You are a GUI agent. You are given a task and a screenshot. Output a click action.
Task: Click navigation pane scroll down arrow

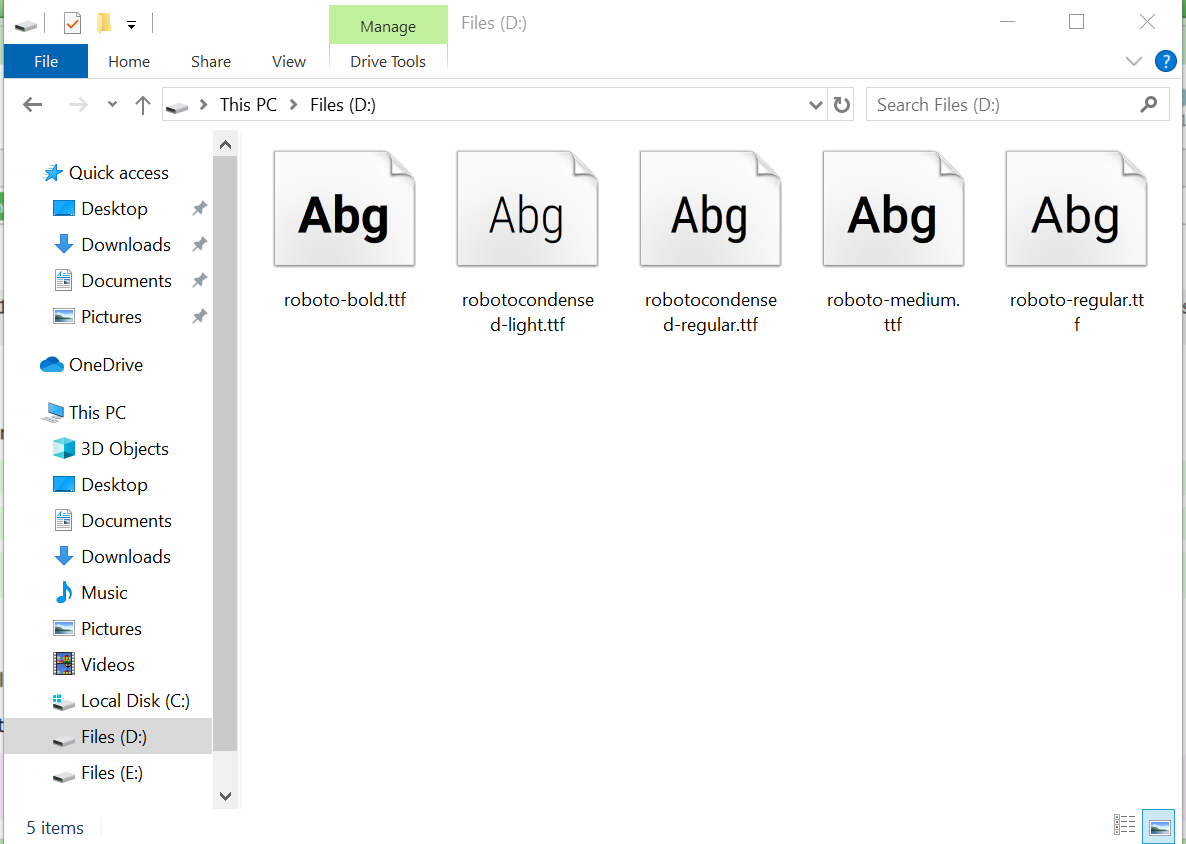[225, 796]
